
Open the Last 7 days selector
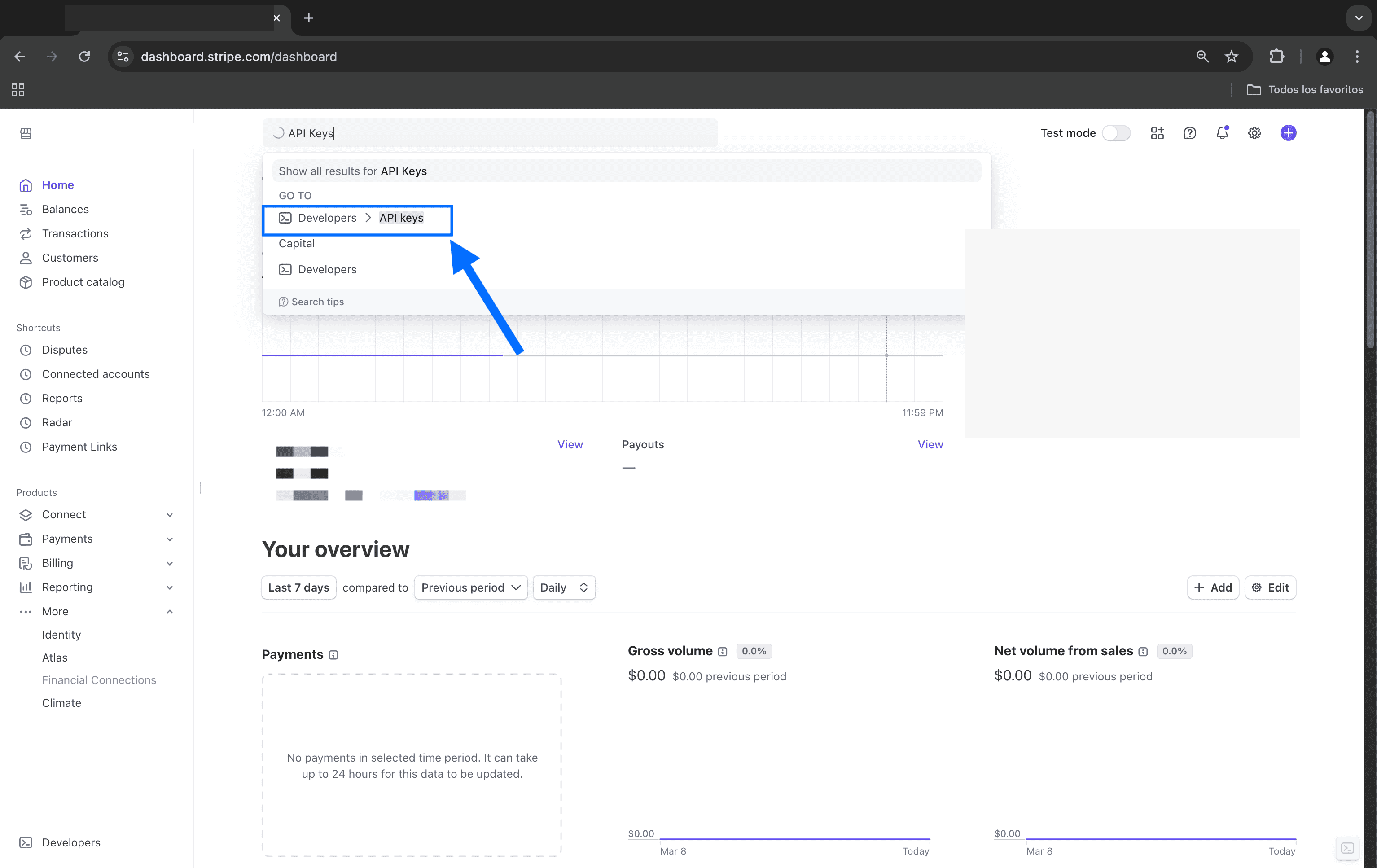tap(298, 587)
